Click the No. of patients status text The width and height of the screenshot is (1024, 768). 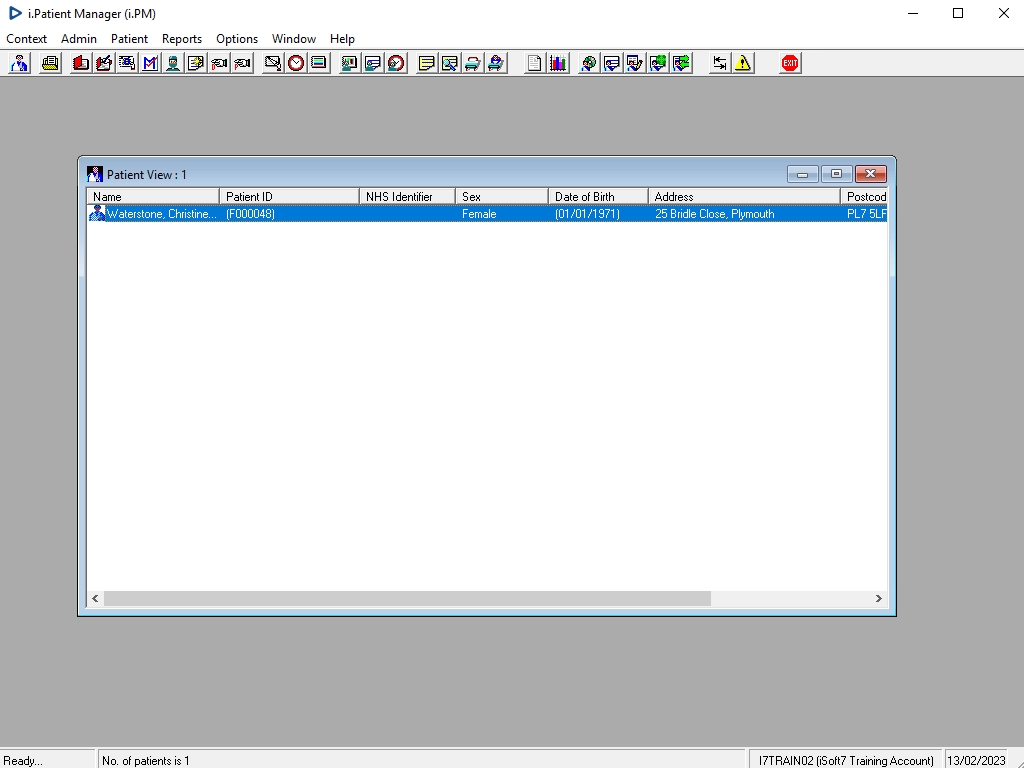[x=146, y=760]
